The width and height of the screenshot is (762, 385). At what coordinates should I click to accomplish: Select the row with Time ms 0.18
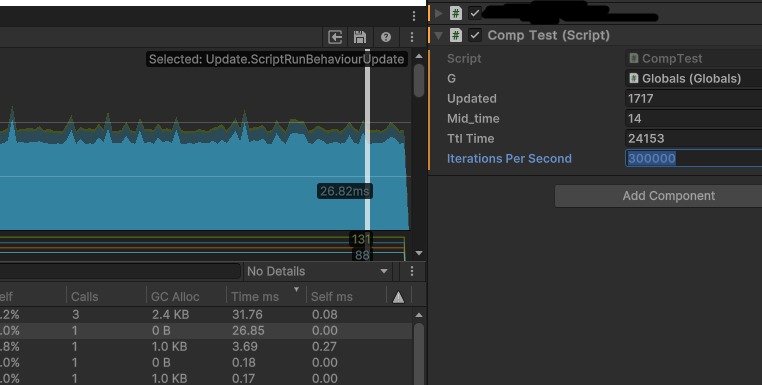click(x=206, y=363)
